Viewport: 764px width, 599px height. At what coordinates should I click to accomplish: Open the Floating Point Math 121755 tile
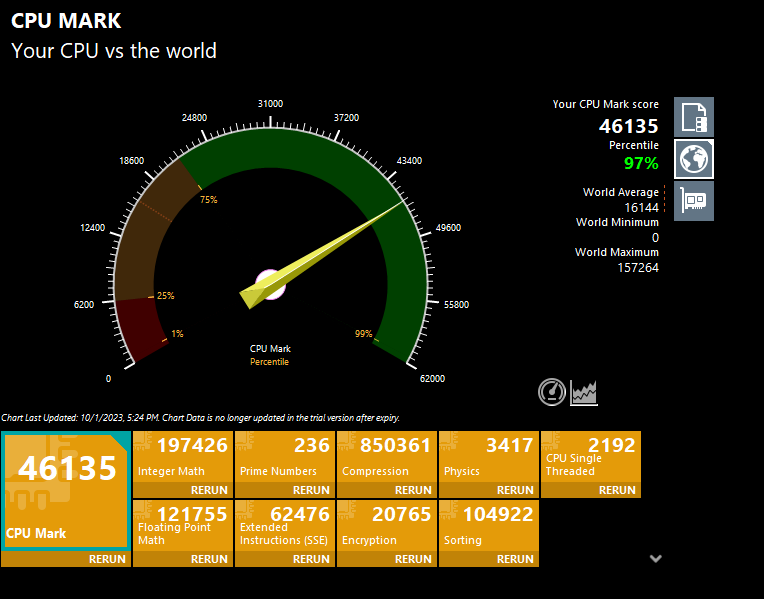[x=183, y=526]
